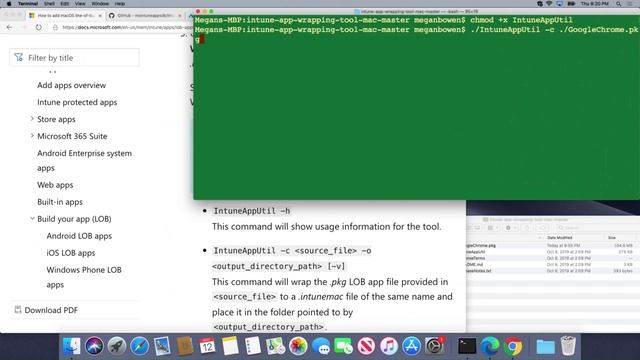Open Mail stamp icon in Dock

162,346
